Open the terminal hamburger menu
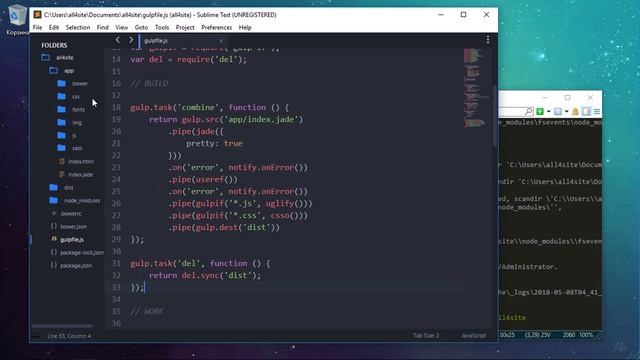The height and width of the screenshot is (360, 640). coord(597,111)
